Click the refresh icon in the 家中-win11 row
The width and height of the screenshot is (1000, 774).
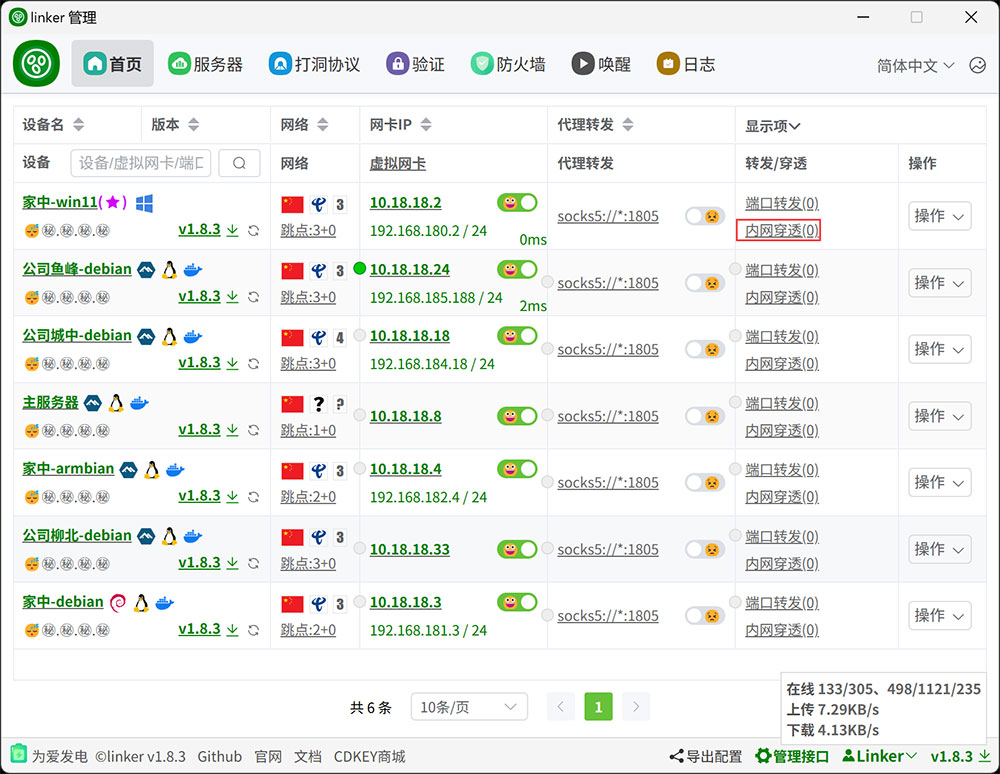[254, 230]
